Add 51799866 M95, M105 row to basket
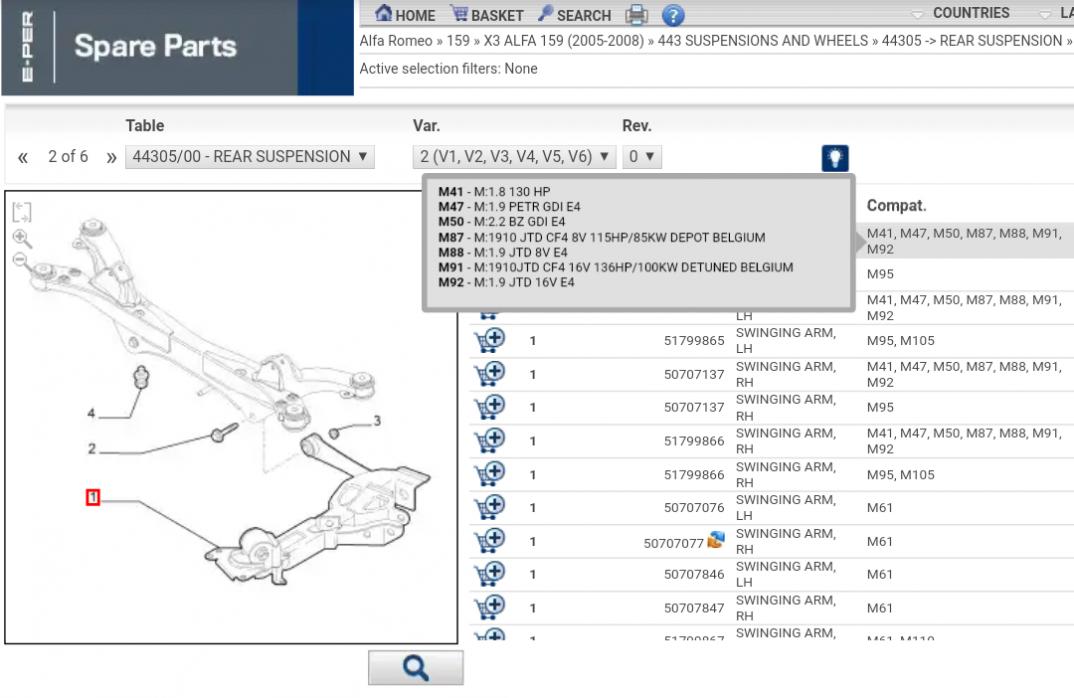 [x=490, y=474]
